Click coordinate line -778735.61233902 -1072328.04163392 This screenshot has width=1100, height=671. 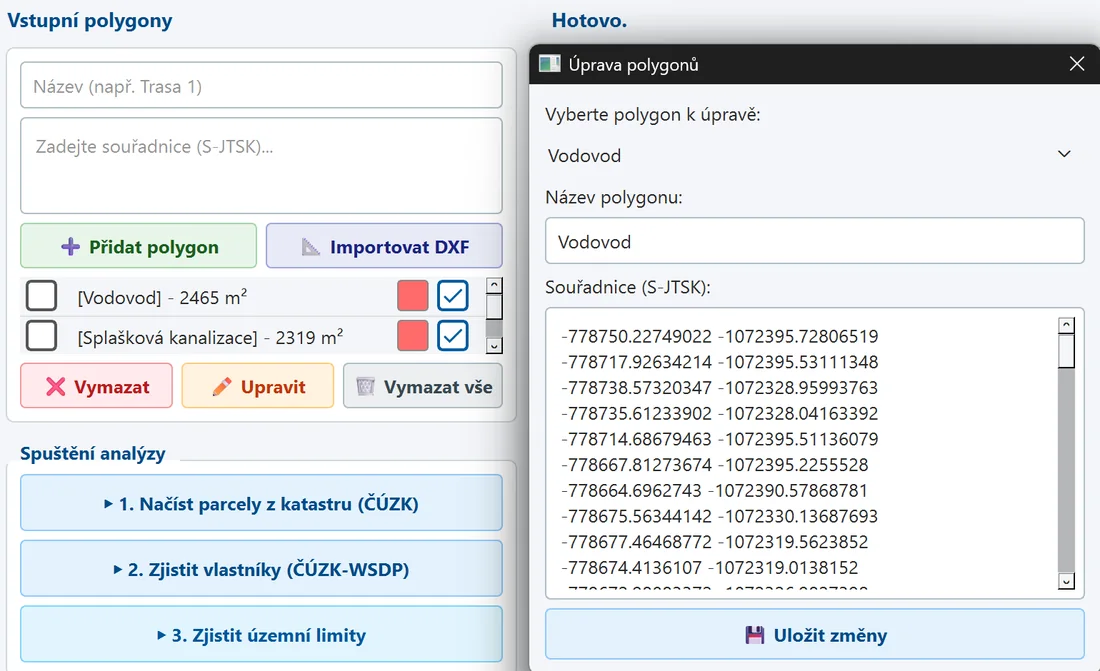[x=720, y=413]
